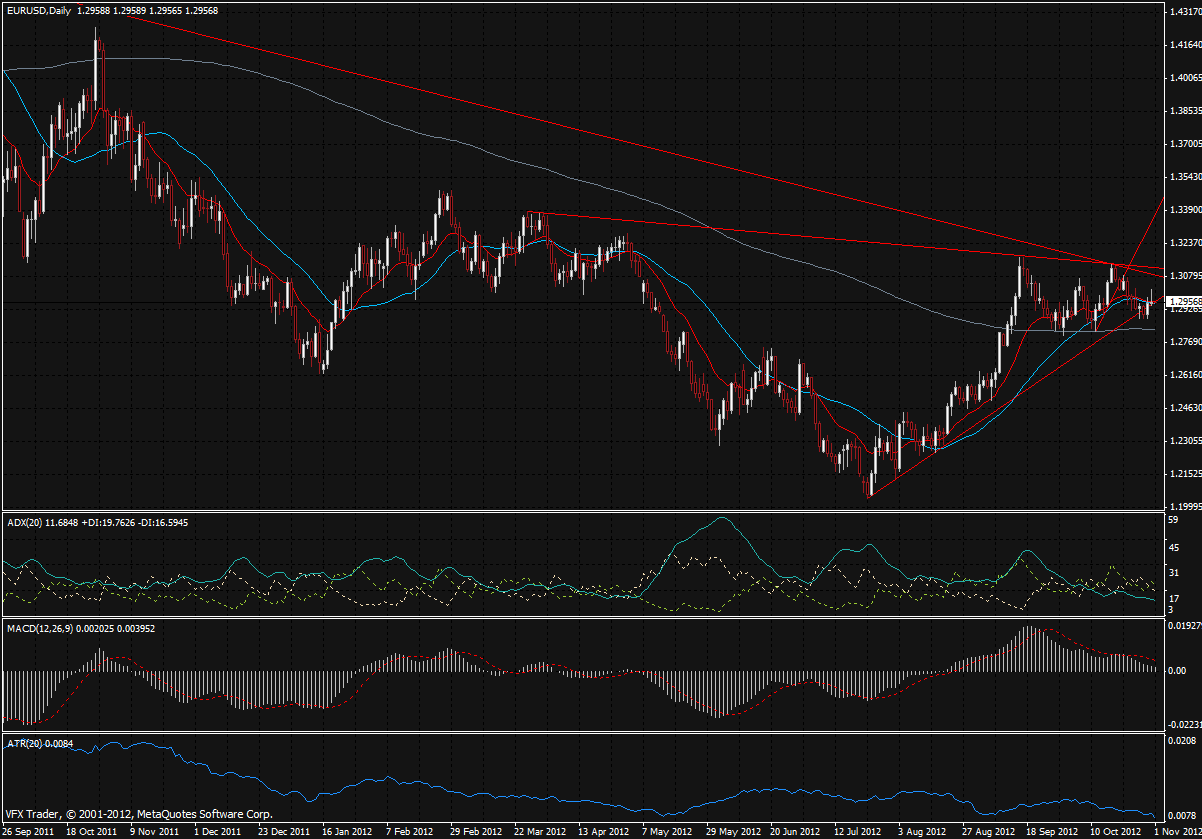Click the ADX line peak near 29 May 2012
Image resolution: width=1202 pixels, height=839 pixels.
(723, 519)
